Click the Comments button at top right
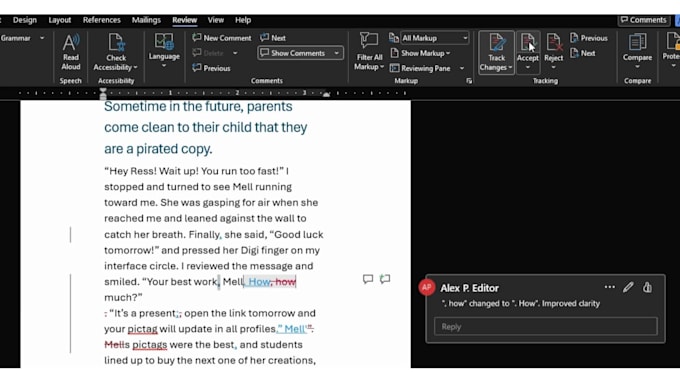This screenshot has width=680, height=383. [644, 20]
